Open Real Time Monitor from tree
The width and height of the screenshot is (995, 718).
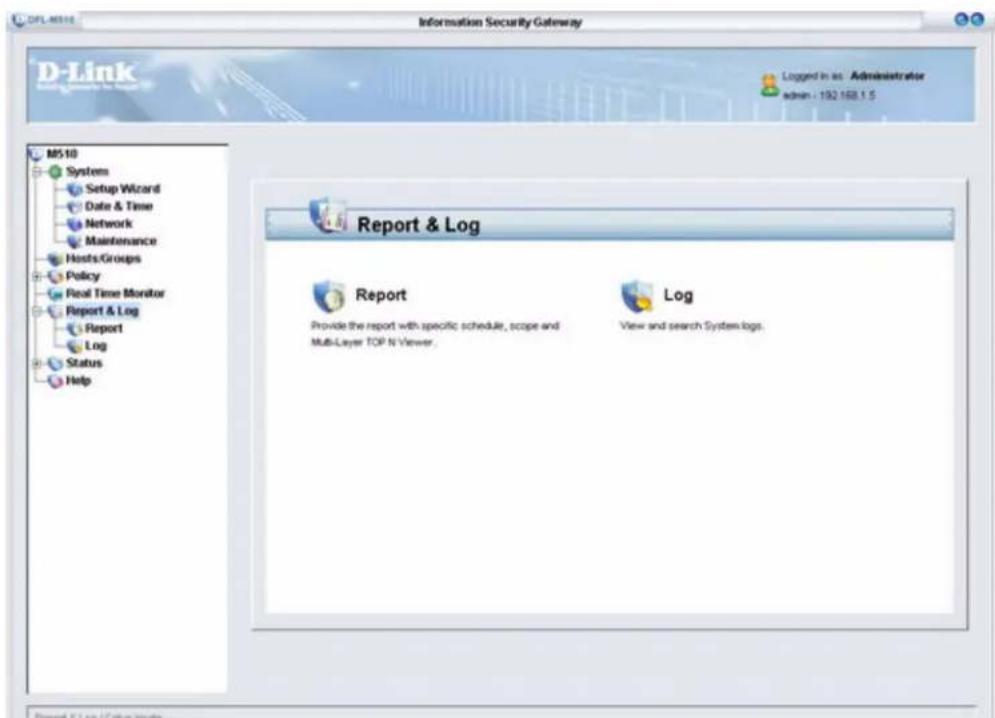pyautogui.click(x=115, y=293)
